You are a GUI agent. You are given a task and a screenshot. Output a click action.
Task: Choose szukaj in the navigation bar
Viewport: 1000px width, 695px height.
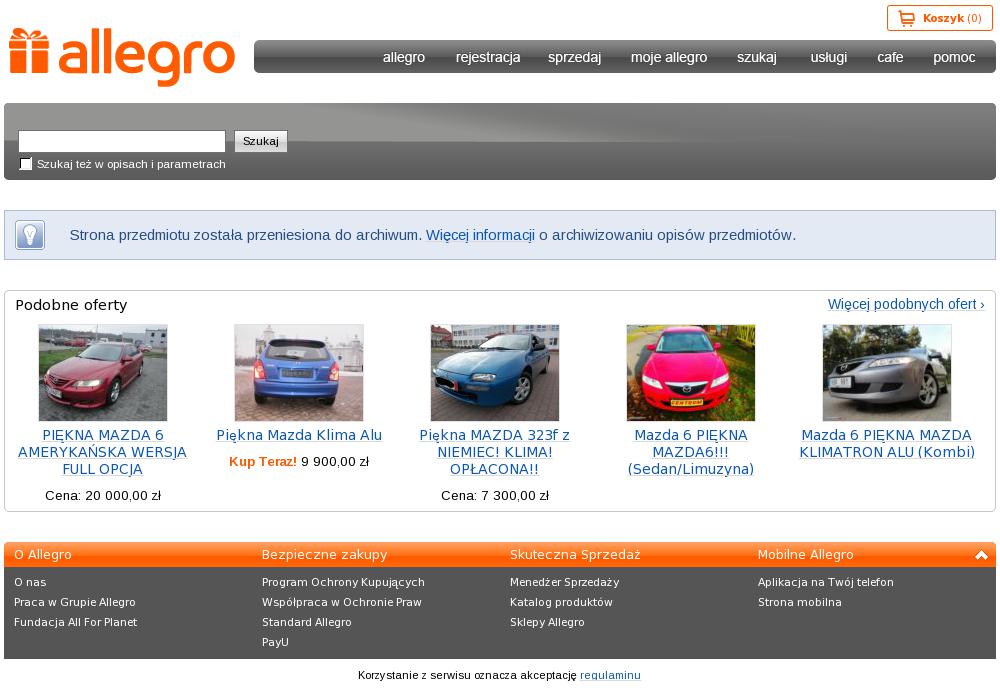click(757, 57)
